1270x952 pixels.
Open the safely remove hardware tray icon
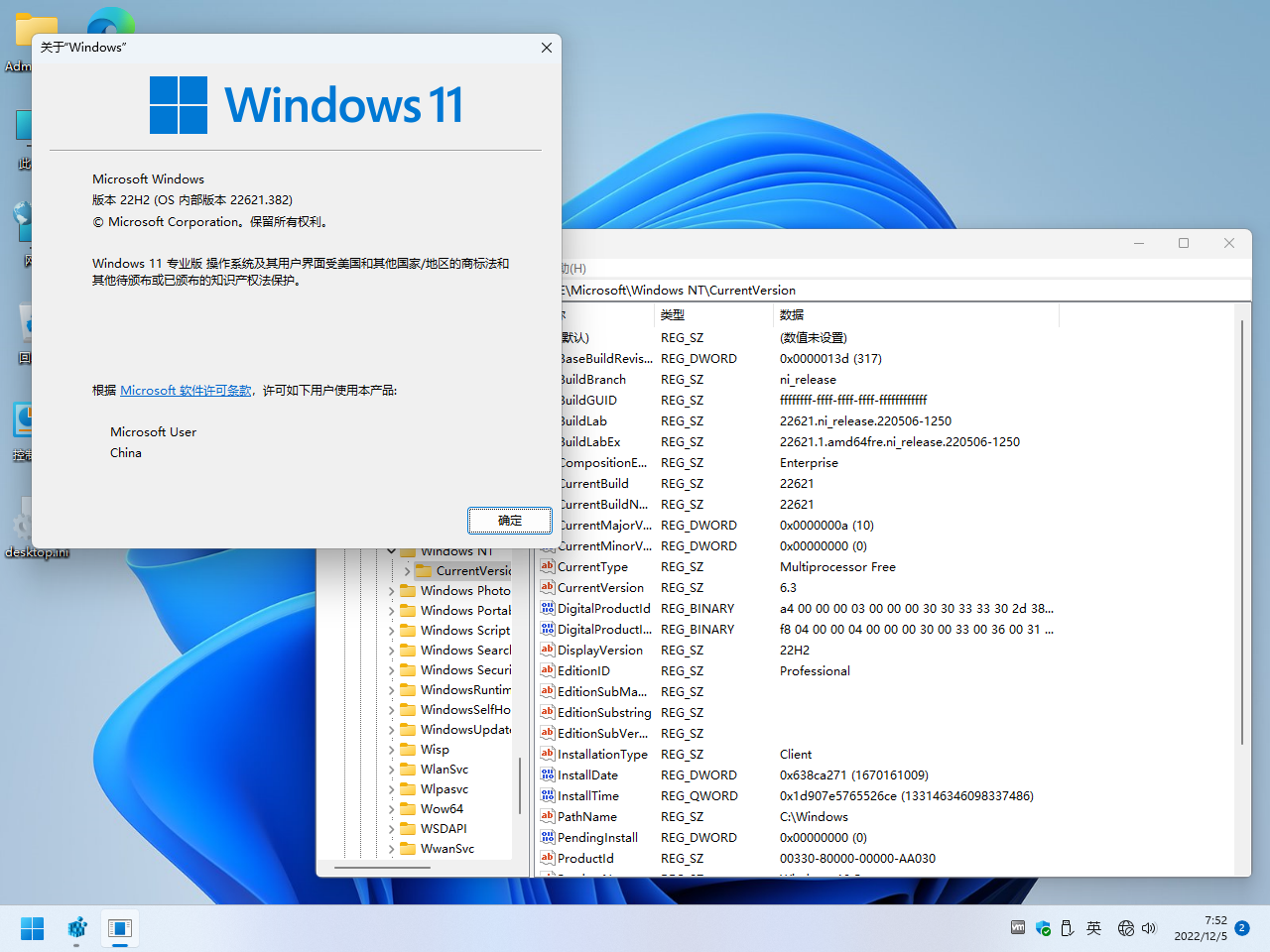click(x=1068, y=928)
